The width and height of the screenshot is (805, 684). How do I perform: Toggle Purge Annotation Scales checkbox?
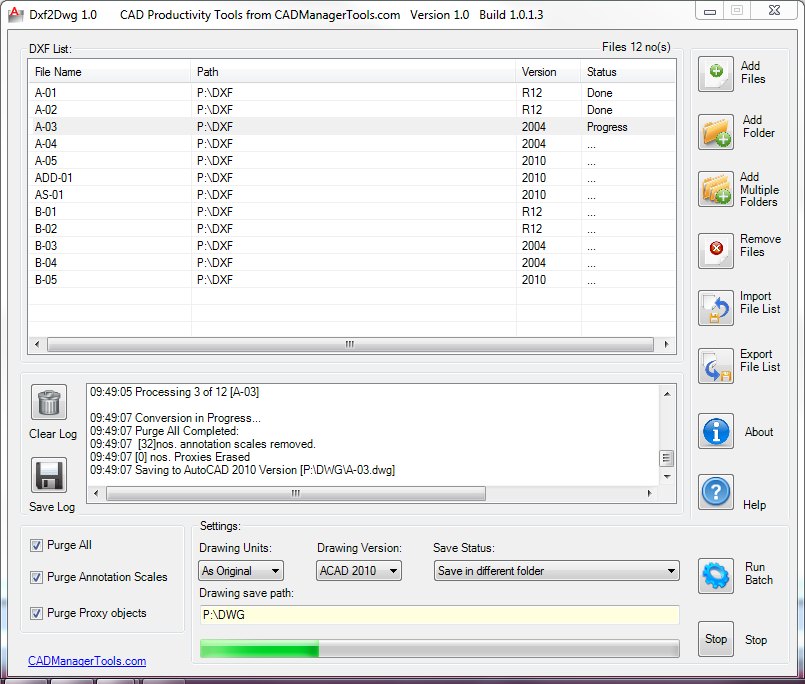point(36,577)
